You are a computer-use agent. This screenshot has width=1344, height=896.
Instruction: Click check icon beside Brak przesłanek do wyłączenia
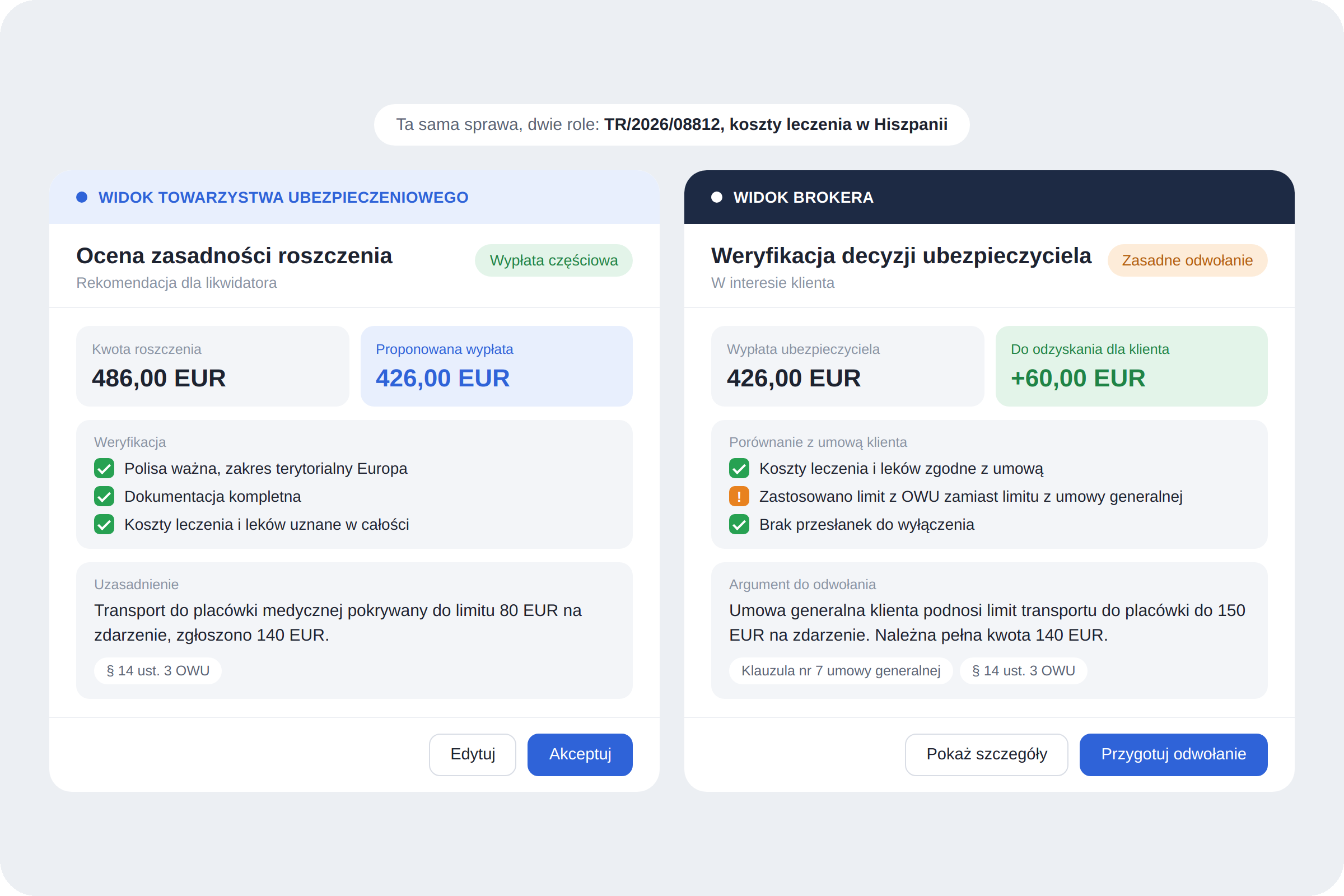coord(739,525)
